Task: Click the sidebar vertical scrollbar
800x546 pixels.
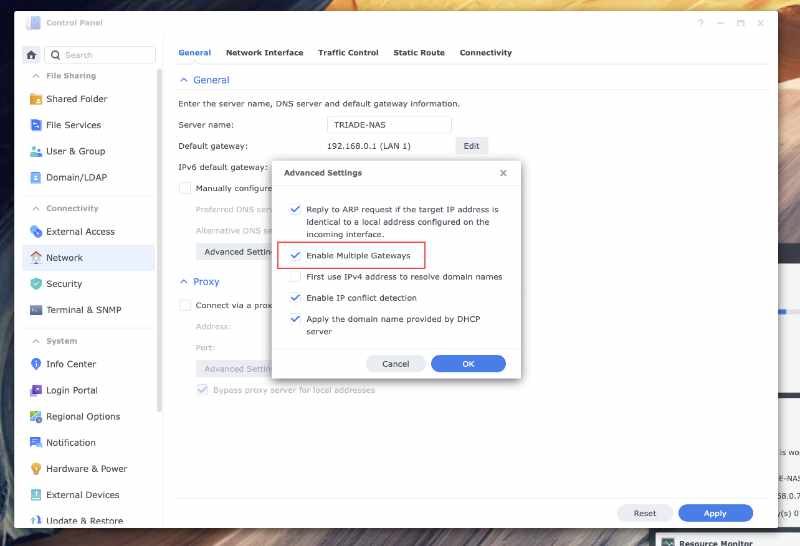Action: point(159,240)
